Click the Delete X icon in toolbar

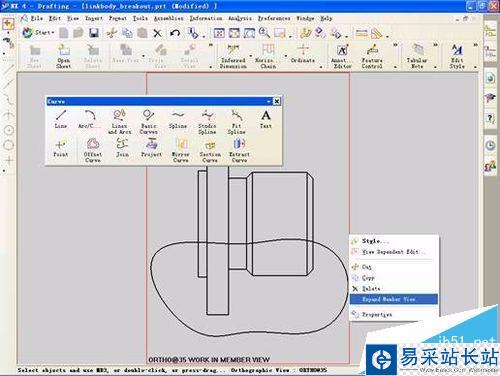(157, 33)
